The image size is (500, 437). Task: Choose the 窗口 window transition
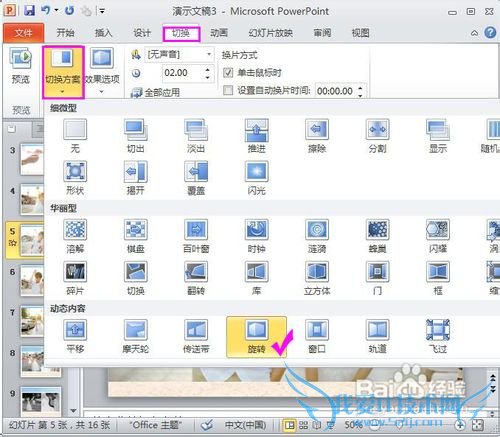pos(317,337)
